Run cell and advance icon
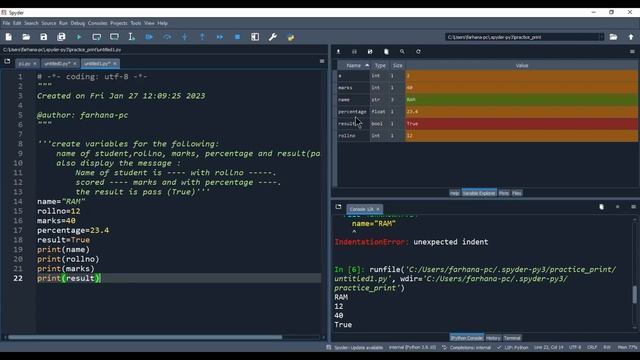Viewport: 640px width, 360px height. pos(114,37)
